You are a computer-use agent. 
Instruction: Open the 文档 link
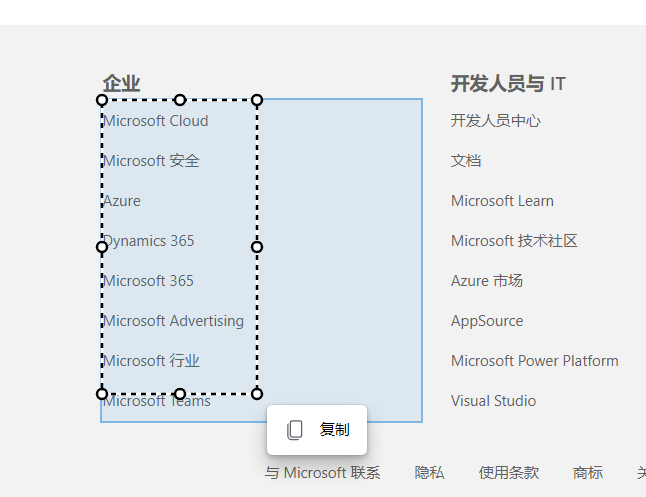click(x=466, y=161)
